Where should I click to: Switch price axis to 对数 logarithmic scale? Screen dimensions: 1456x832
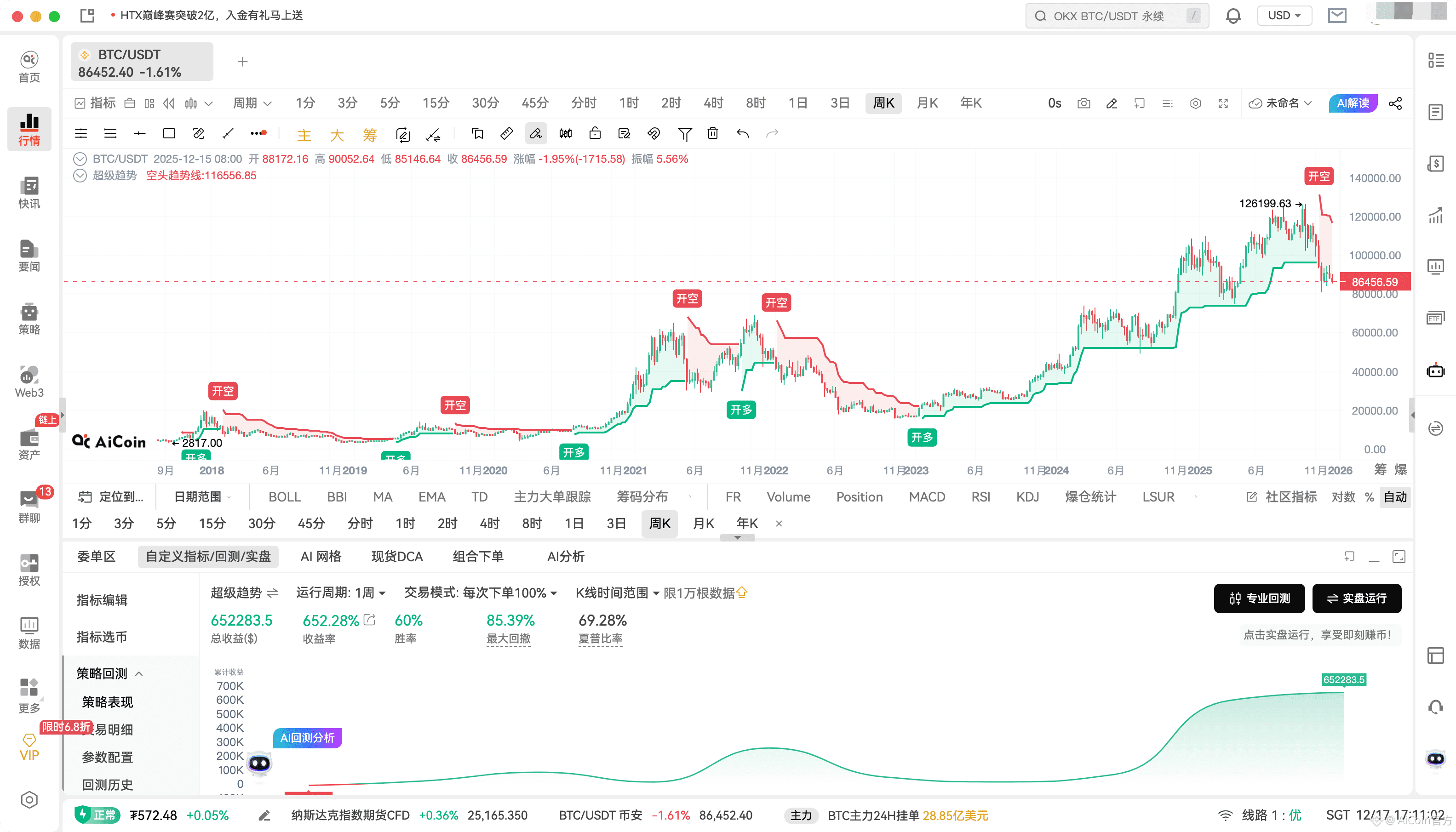click(1343, 496)
